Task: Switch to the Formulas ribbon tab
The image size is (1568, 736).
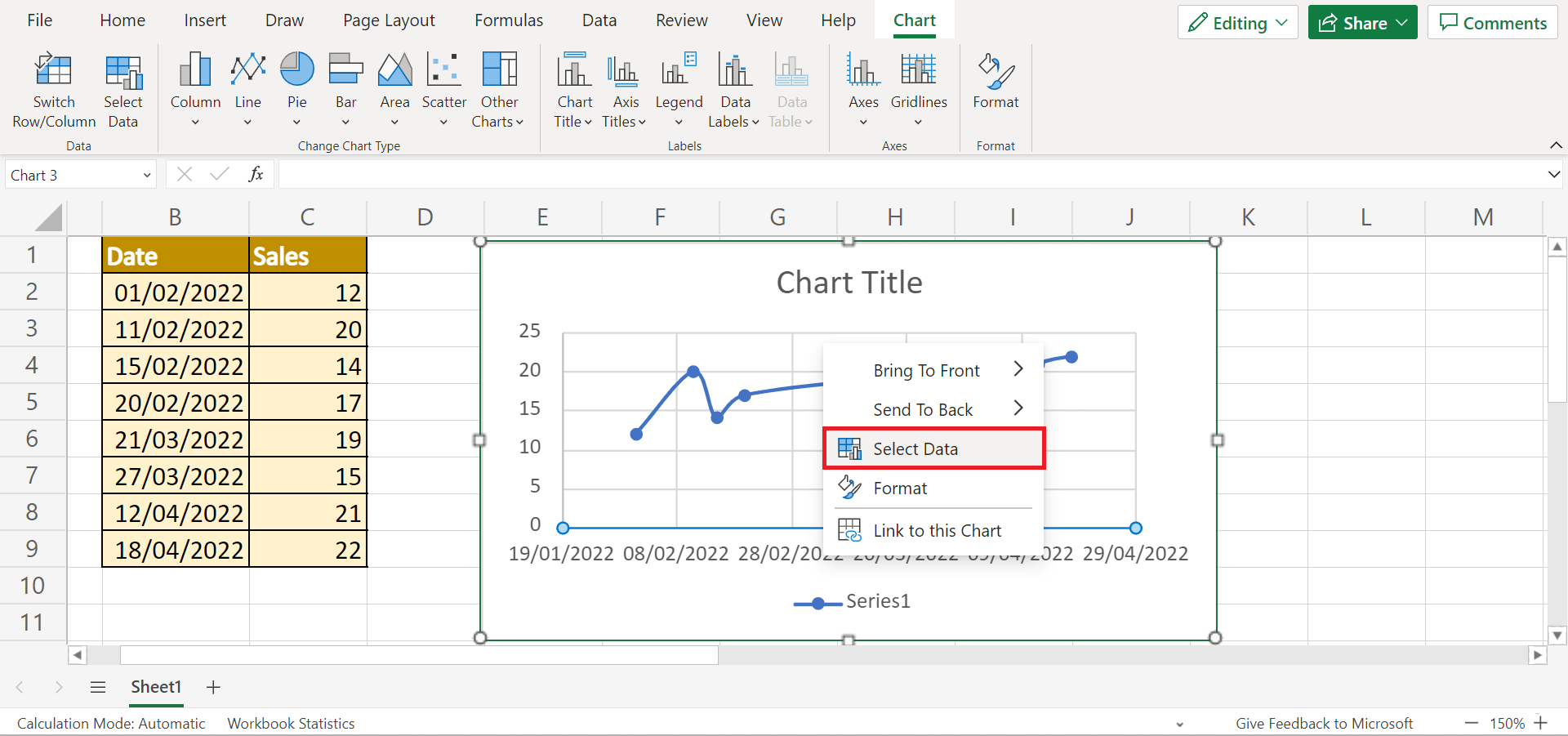Action: pyautogui.click(x=508, y=20)
